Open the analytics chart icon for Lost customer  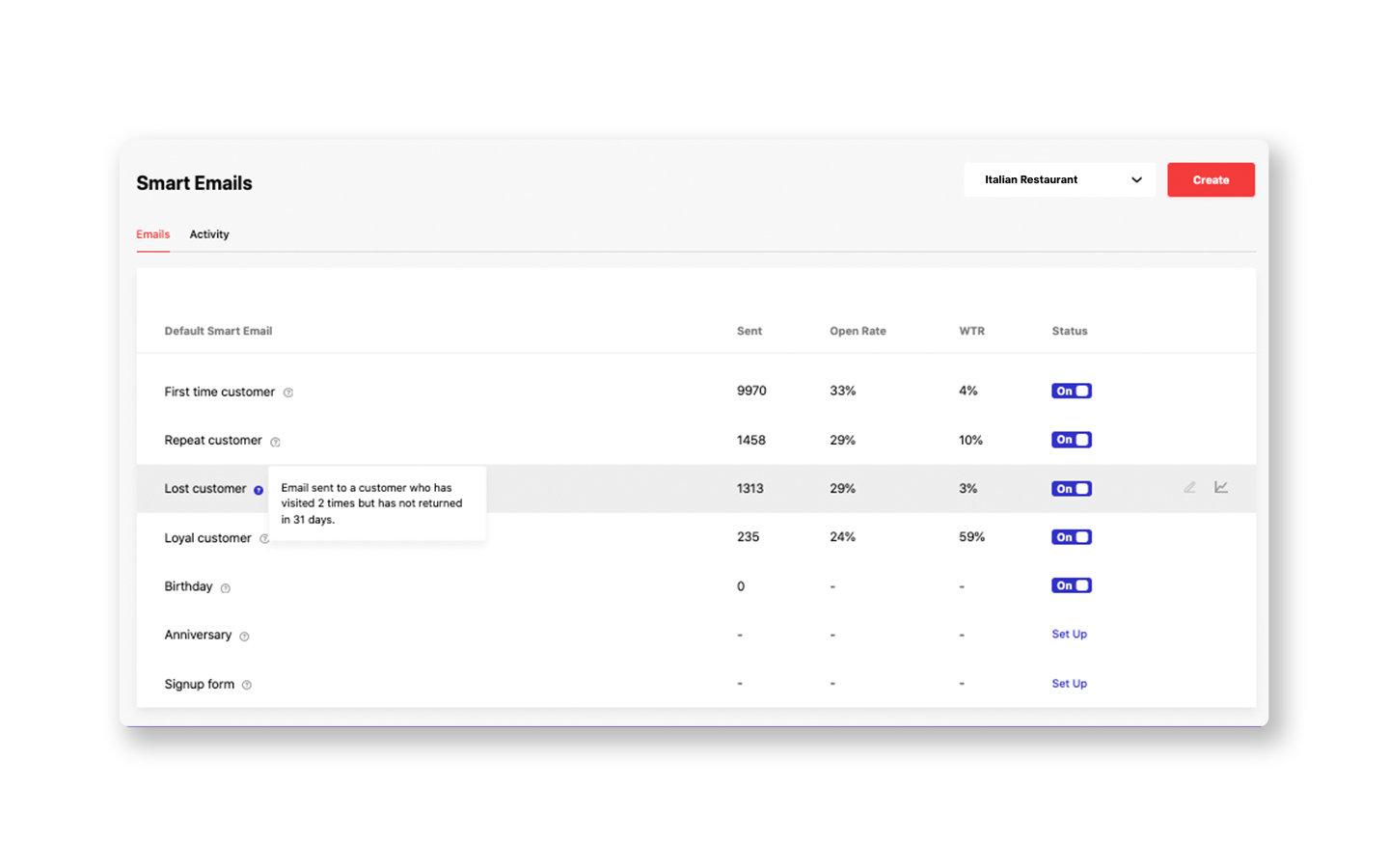pyautogui.click(x=1221, y=488)
